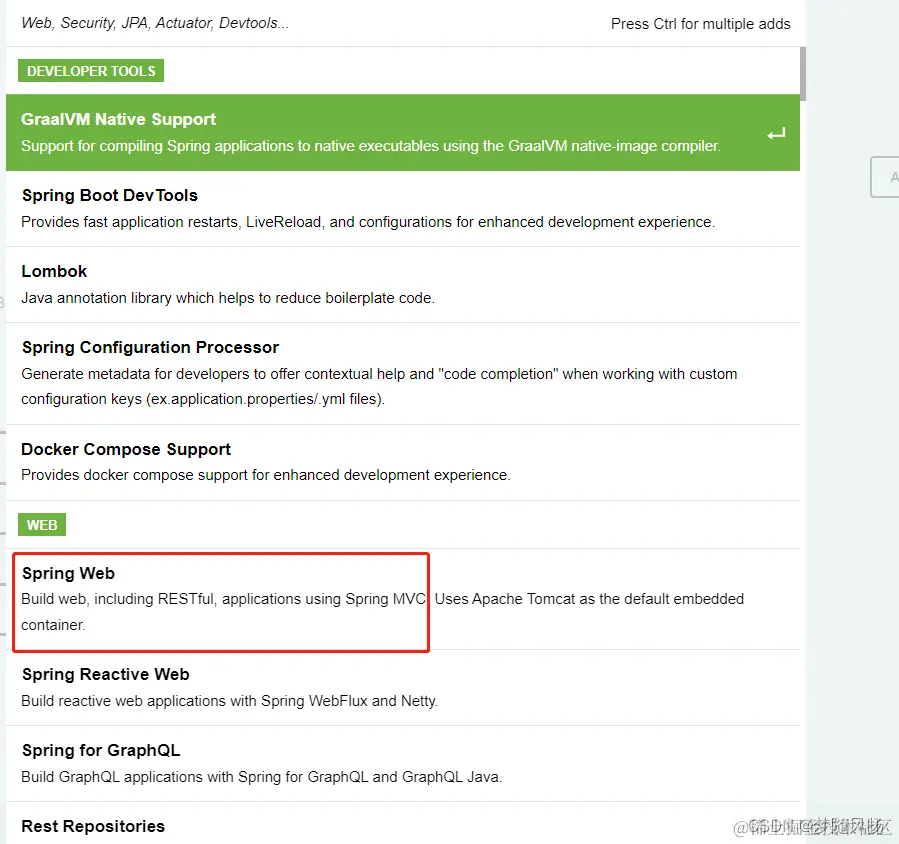Choose the Lombok dependency
899x844 pixels.
click(402, 285)
